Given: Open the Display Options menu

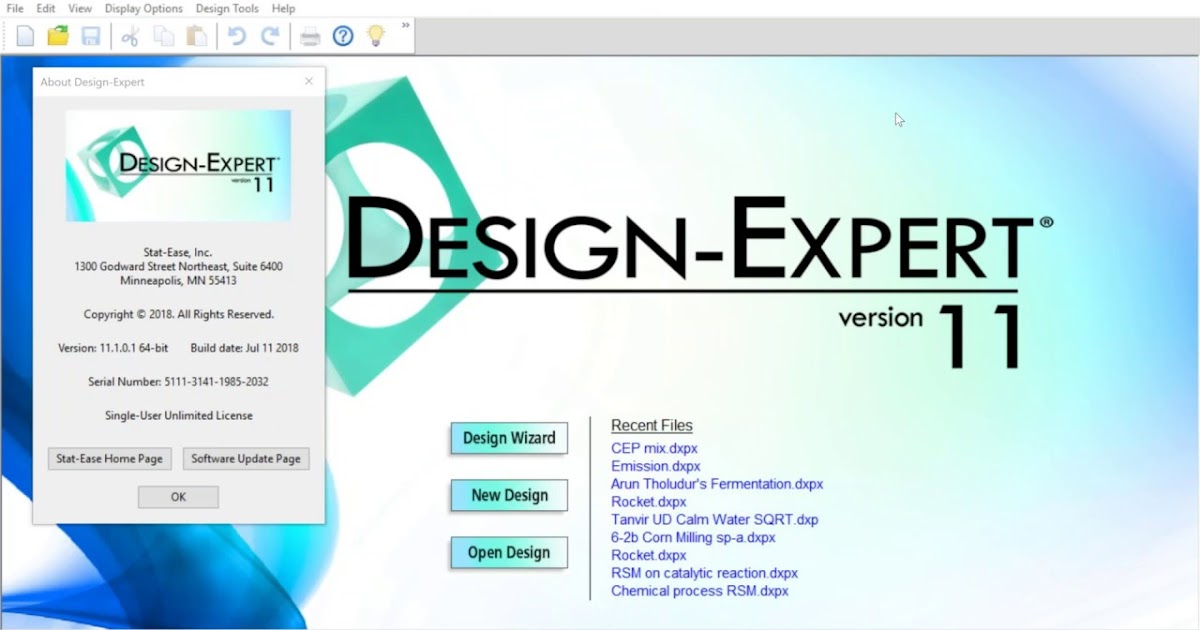Looking at the screenshot, I should pyautogui.click(x=143, y=8).
